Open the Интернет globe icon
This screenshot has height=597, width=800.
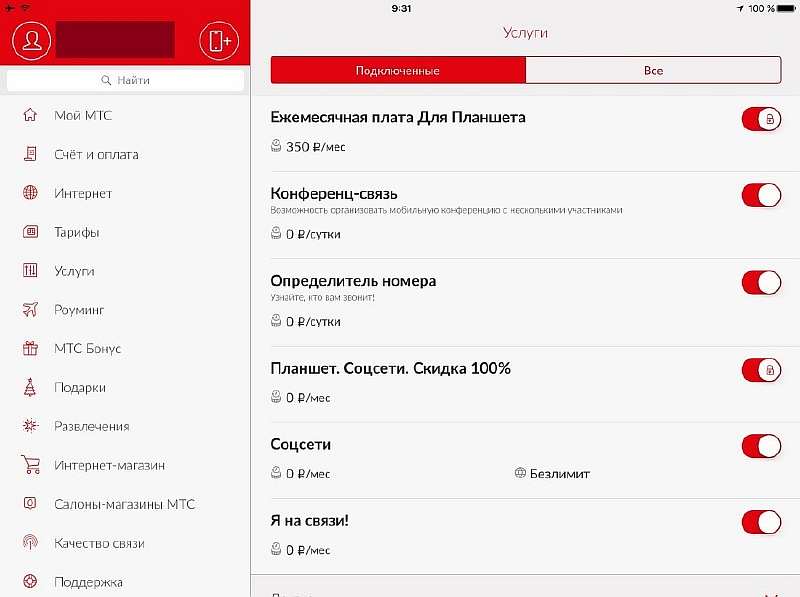coord(31,193)
